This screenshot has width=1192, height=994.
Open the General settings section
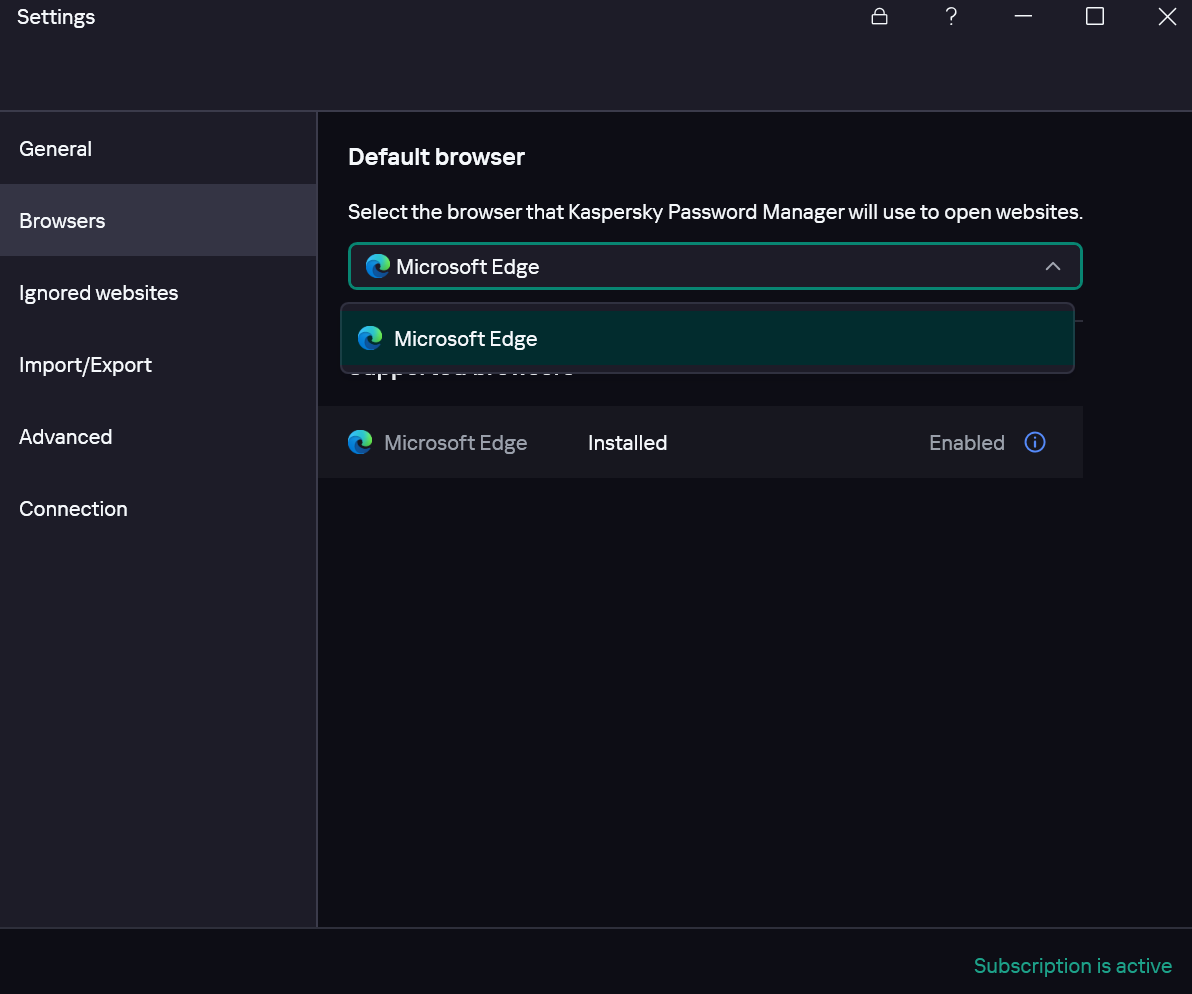pos(56,149)
